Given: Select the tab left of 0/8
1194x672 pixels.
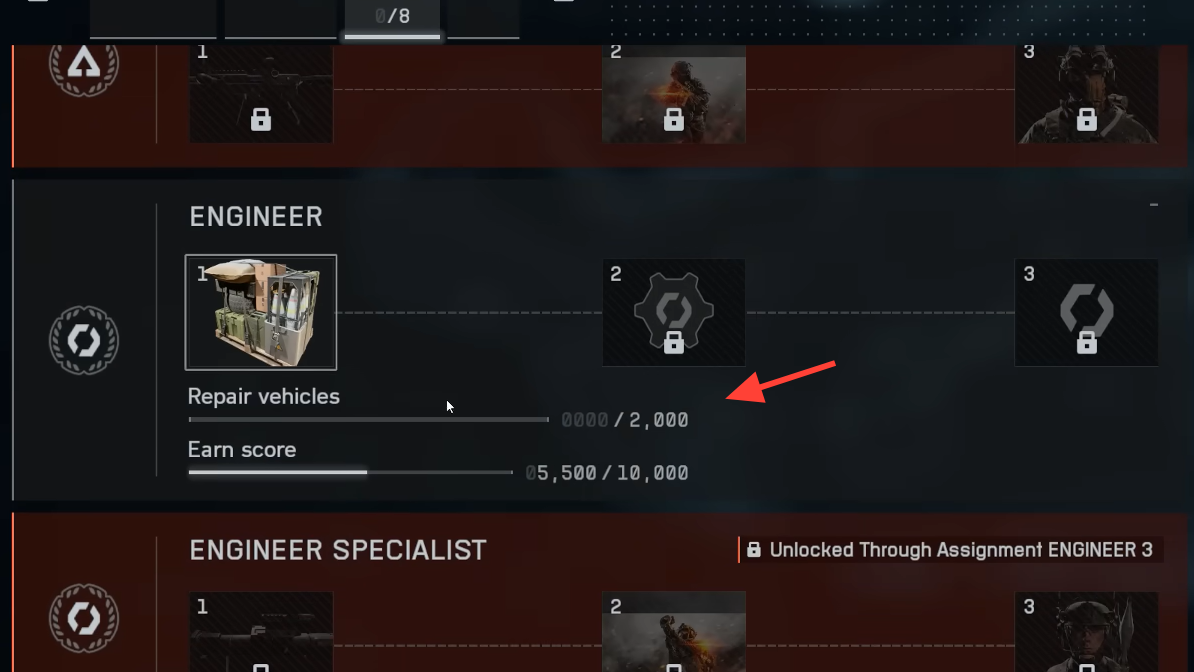Looking at the screenshot, I should coord(280,18).
